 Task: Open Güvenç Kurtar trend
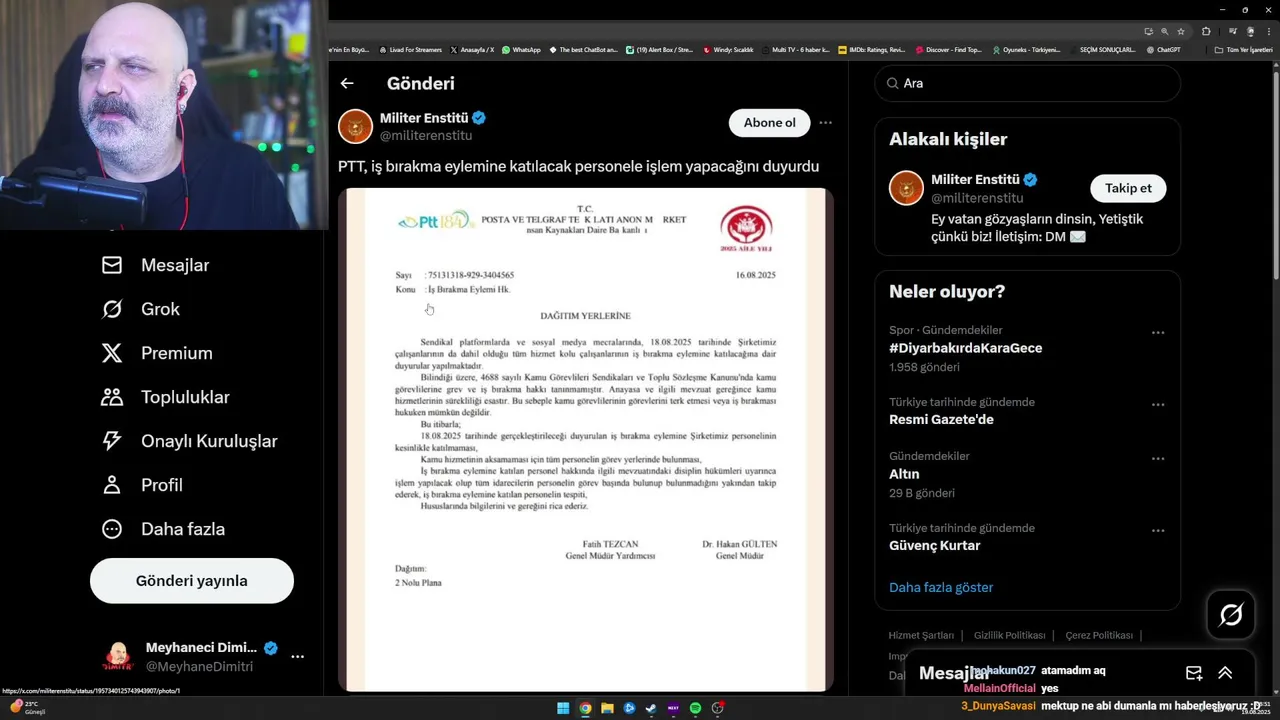point(934,546)
